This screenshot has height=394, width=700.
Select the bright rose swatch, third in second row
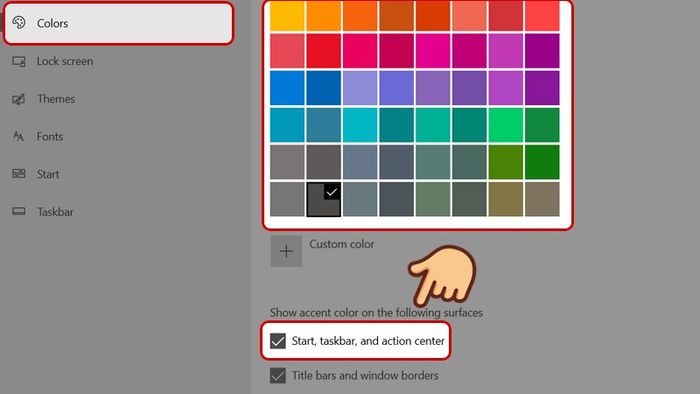click(360, 51)
